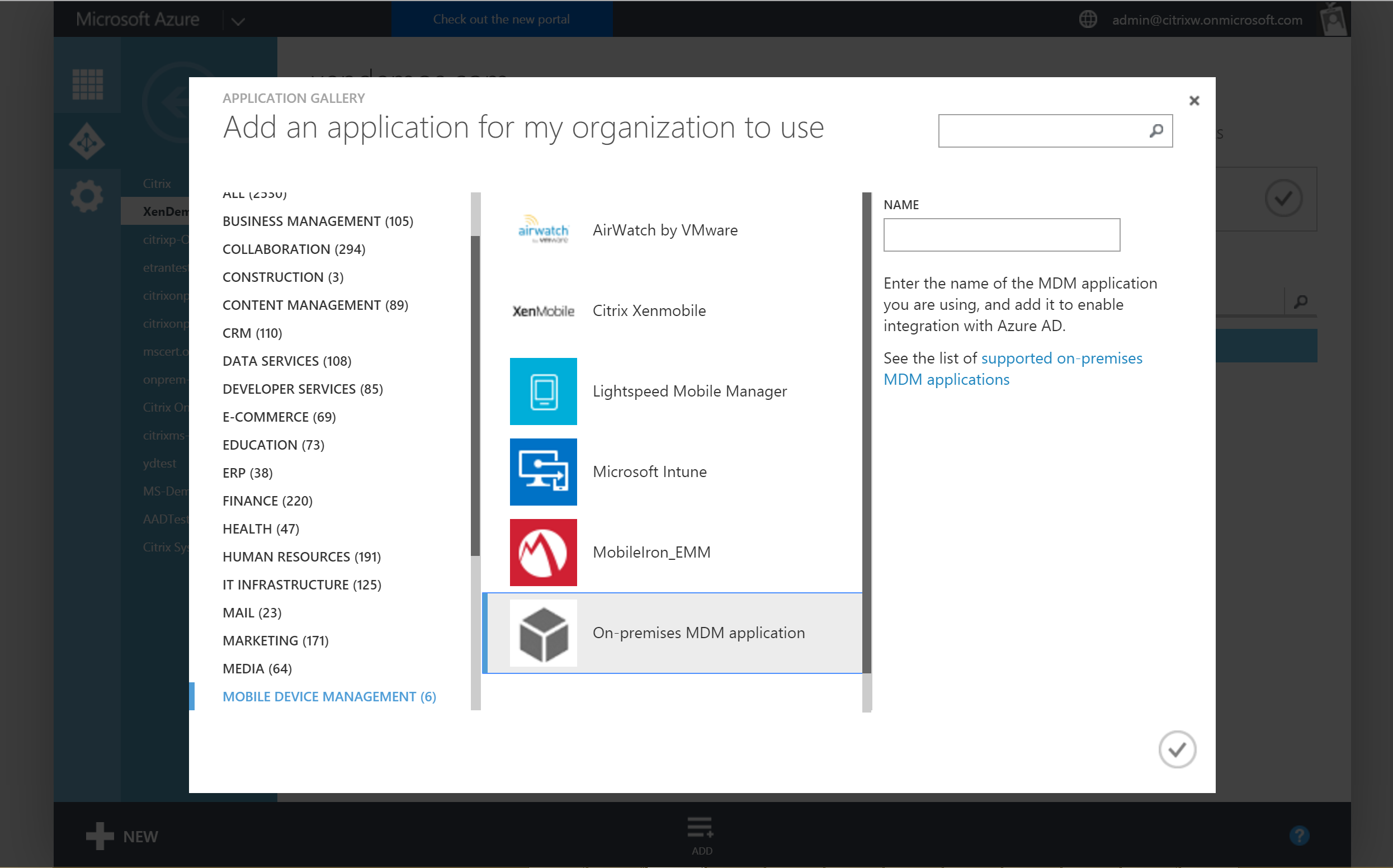Open the Collaboration (294) category

[293, 249]
